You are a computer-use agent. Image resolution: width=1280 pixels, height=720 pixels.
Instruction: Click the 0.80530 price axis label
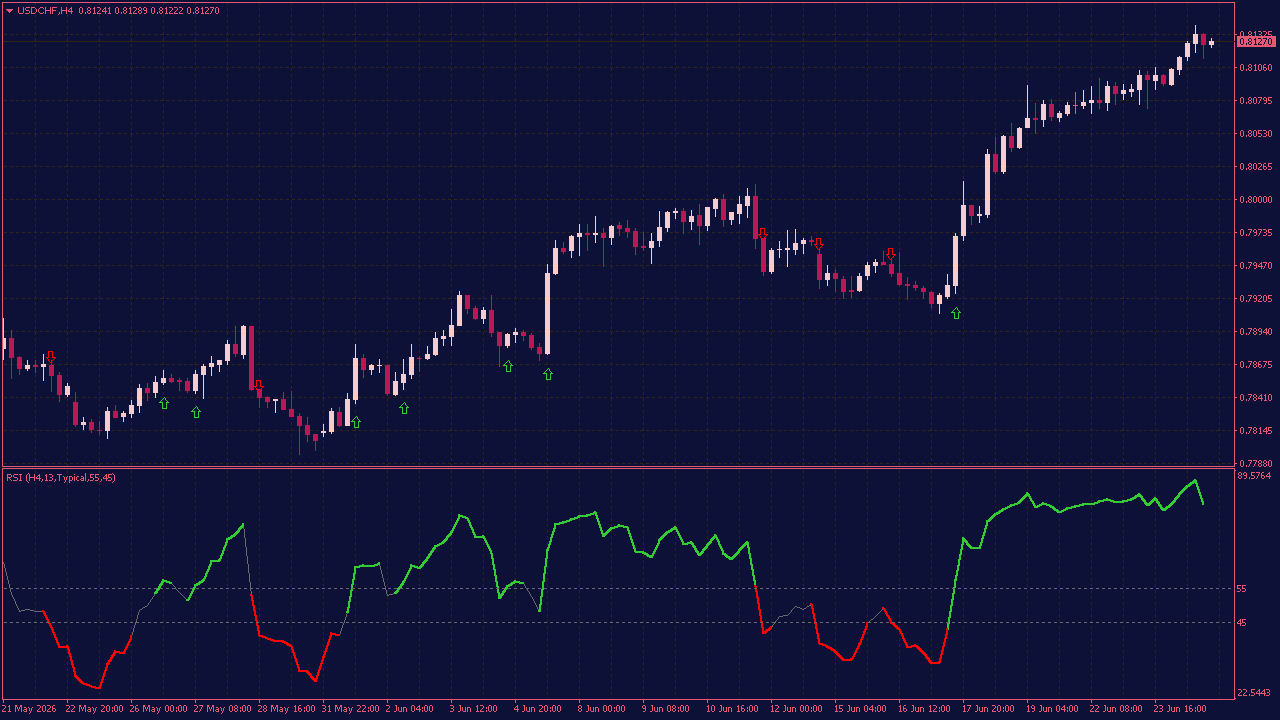(1255, 134)
